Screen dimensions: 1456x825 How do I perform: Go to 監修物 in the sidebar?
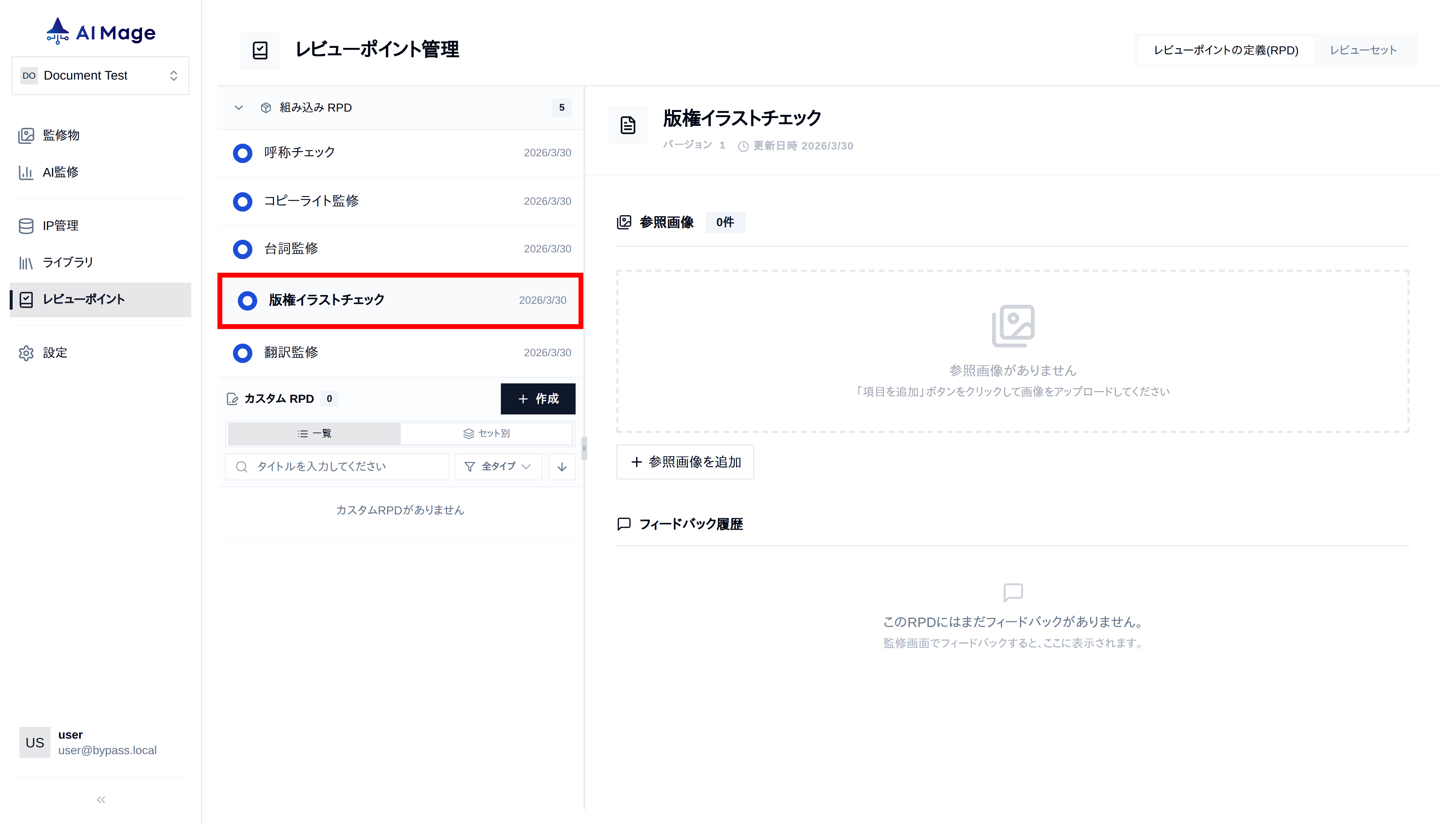100,136
